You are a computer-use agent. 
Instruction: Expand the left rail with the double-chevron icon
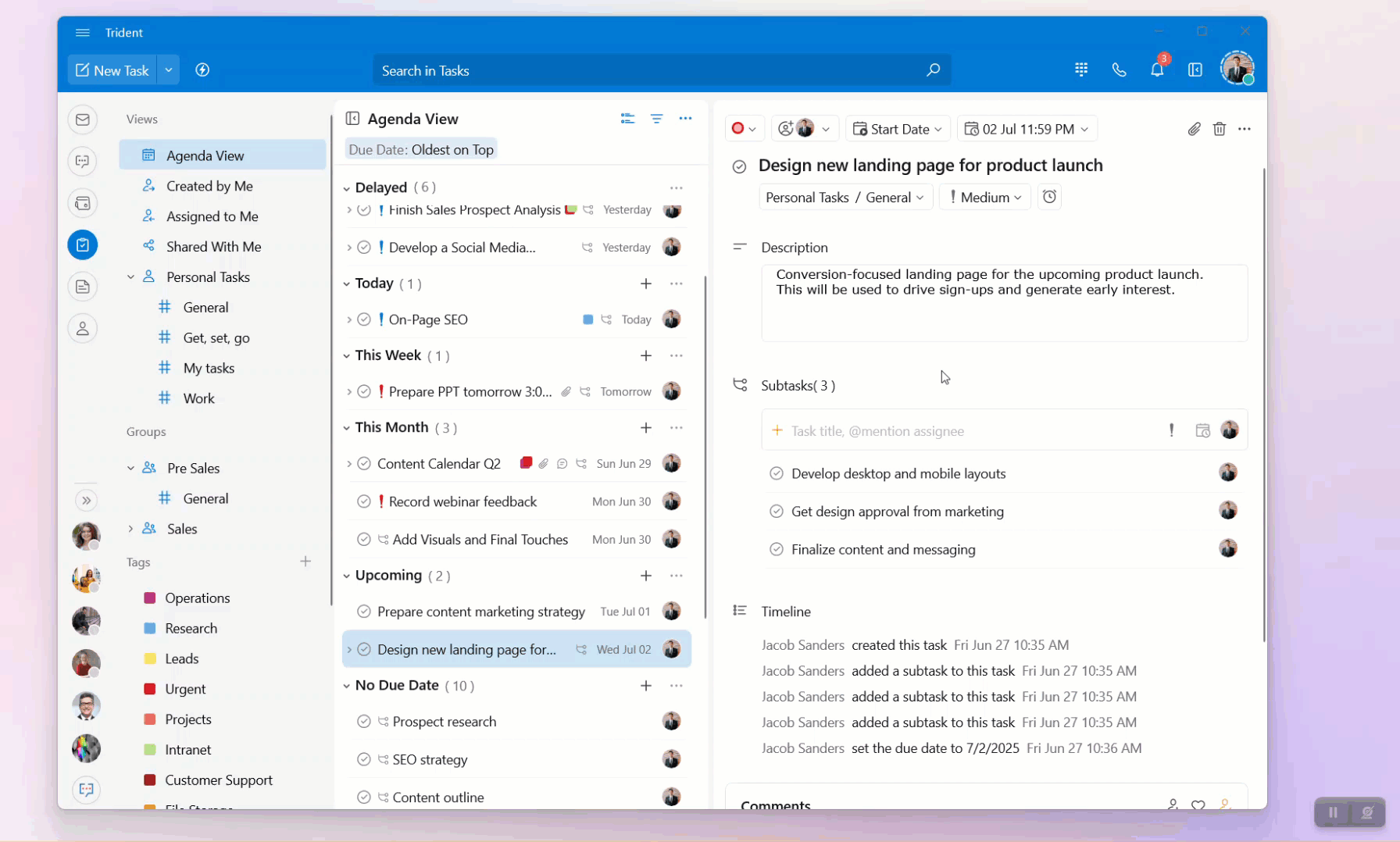86,501
